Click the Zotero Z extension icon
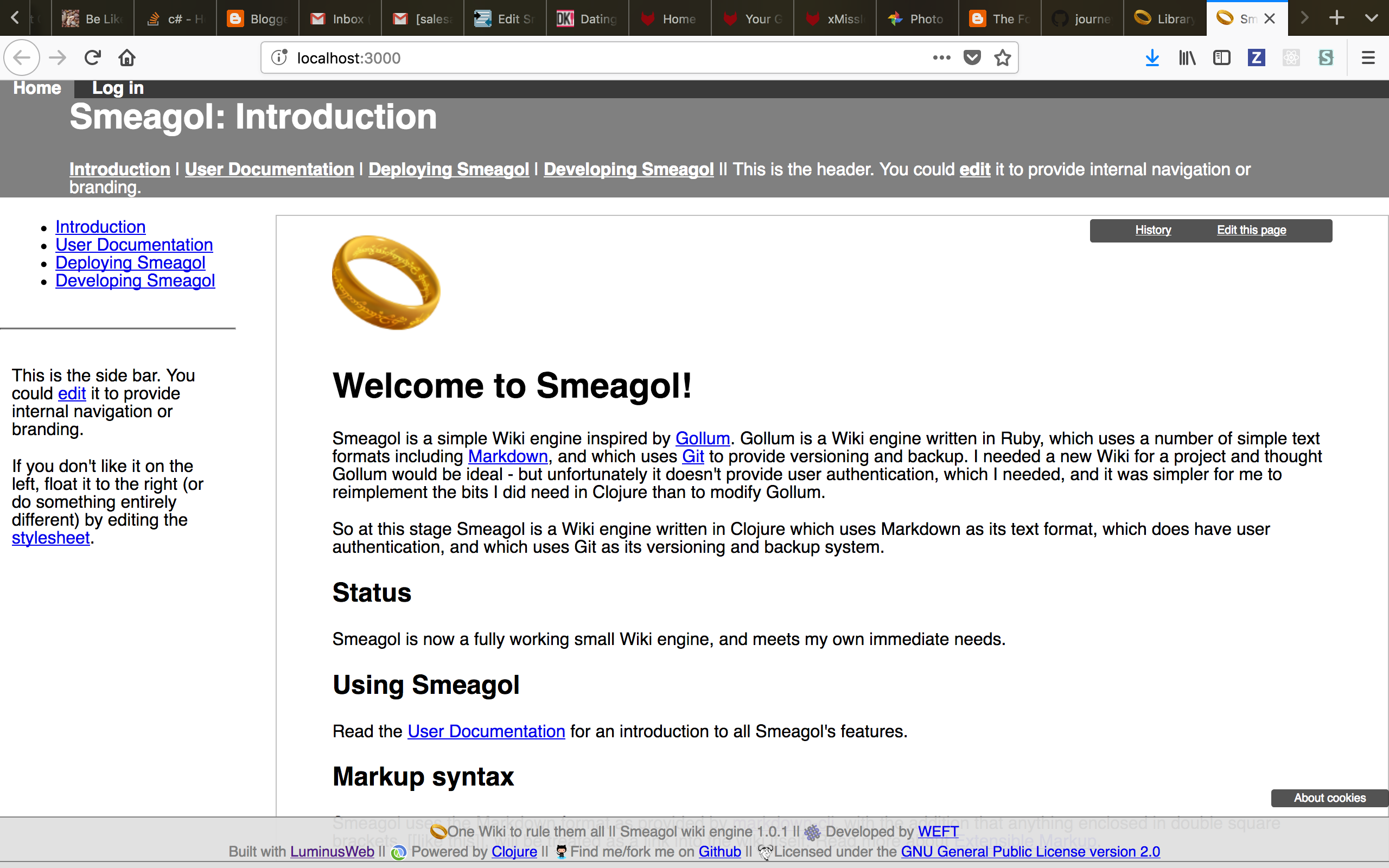The width and height of the screenshot is (1389, 868). pyautogui.click(x=1256, y=58)
